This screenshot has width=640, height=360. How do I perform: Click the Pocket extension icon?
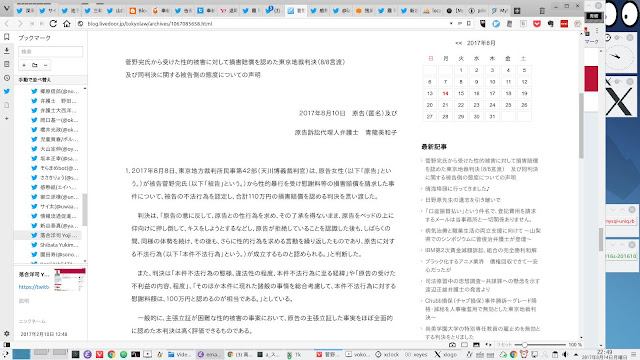[537, 24]
